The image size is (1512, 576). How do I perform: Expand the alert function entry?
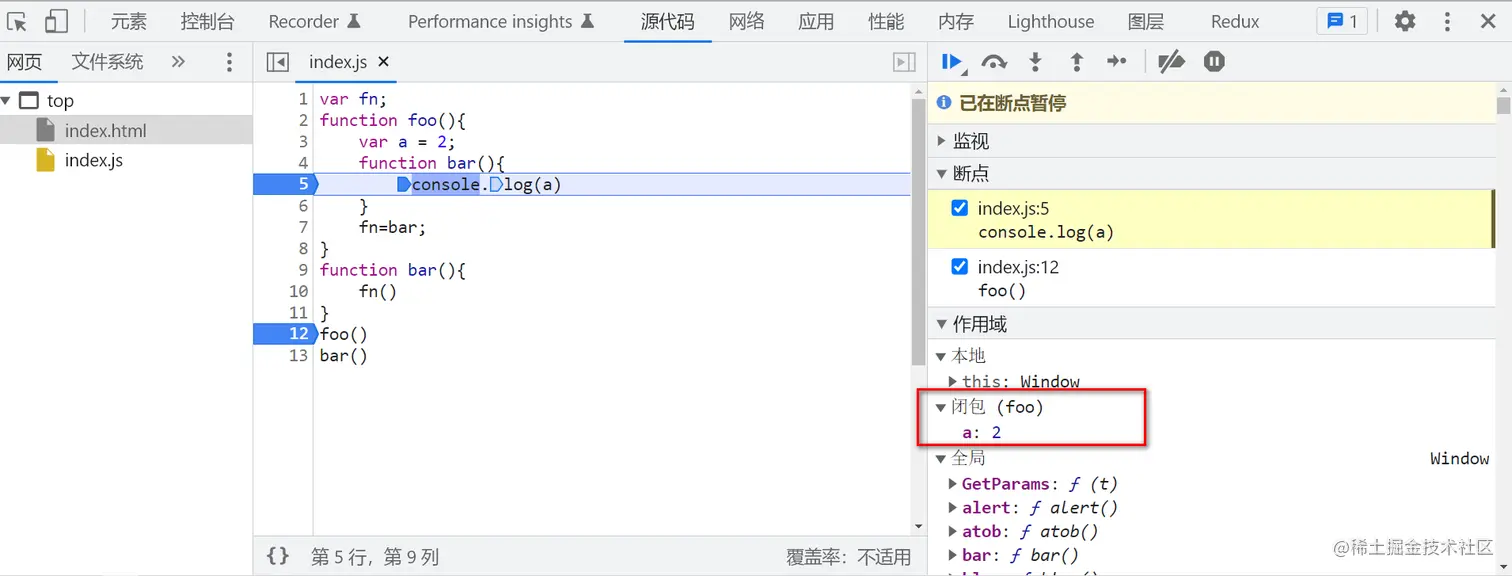[953, 507]
